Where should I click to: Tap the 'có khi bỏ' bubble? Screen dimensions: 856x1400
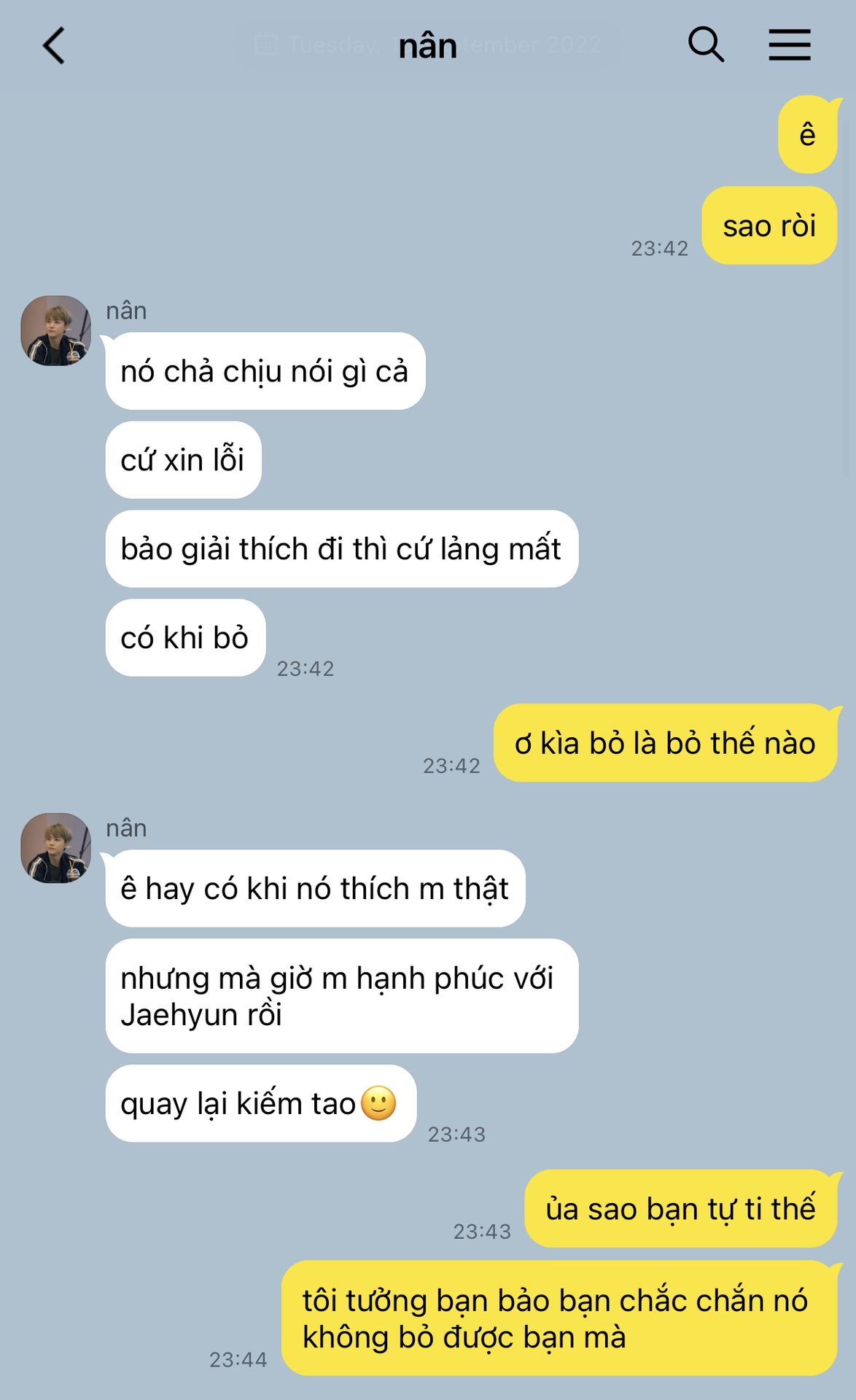pos(185,637)
